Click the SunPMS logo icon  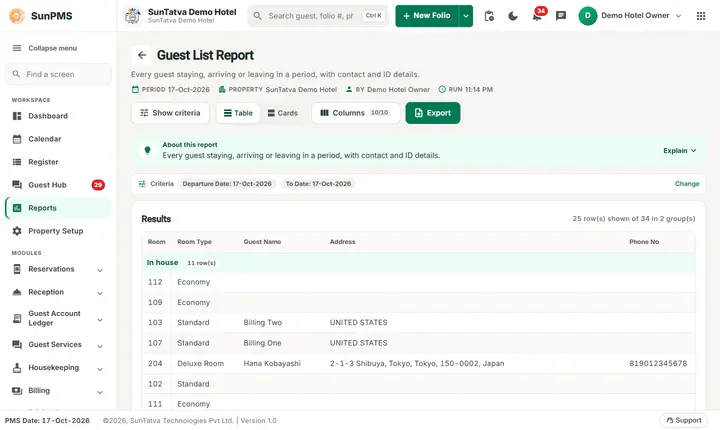coord(17,16)
